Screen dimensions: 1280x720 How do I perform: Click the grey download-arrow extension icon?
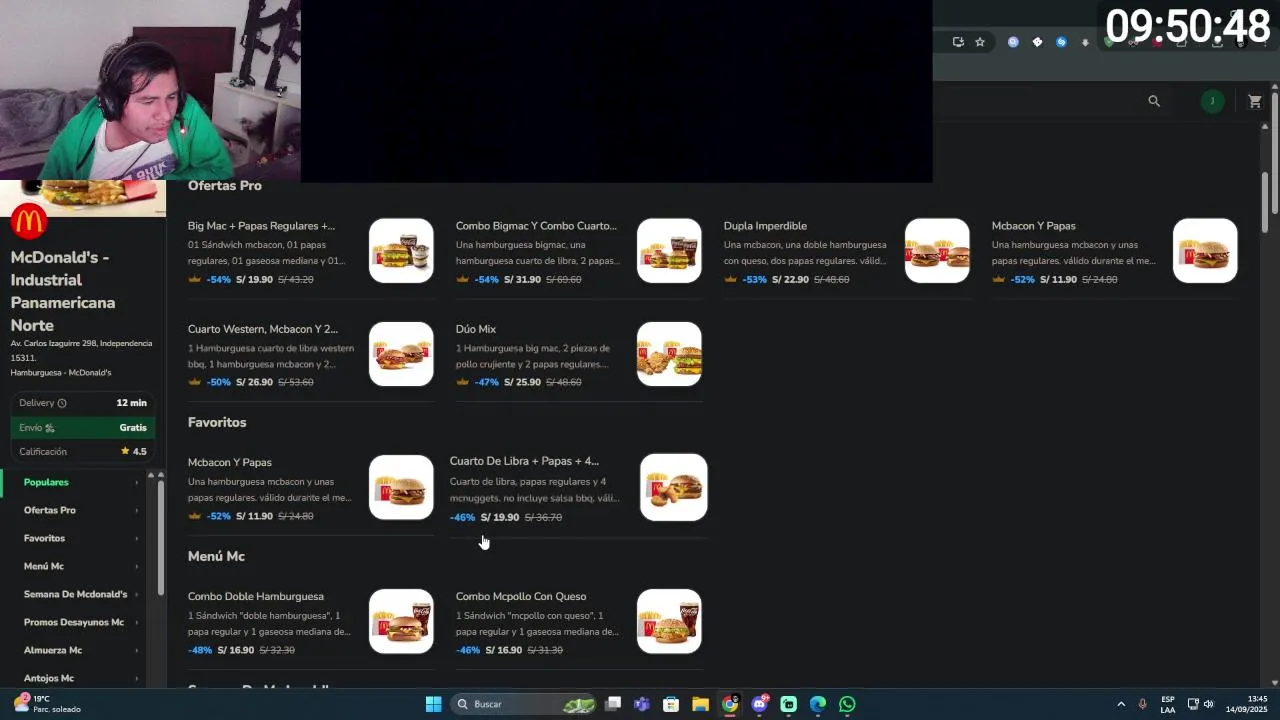tap(1085, 42)
